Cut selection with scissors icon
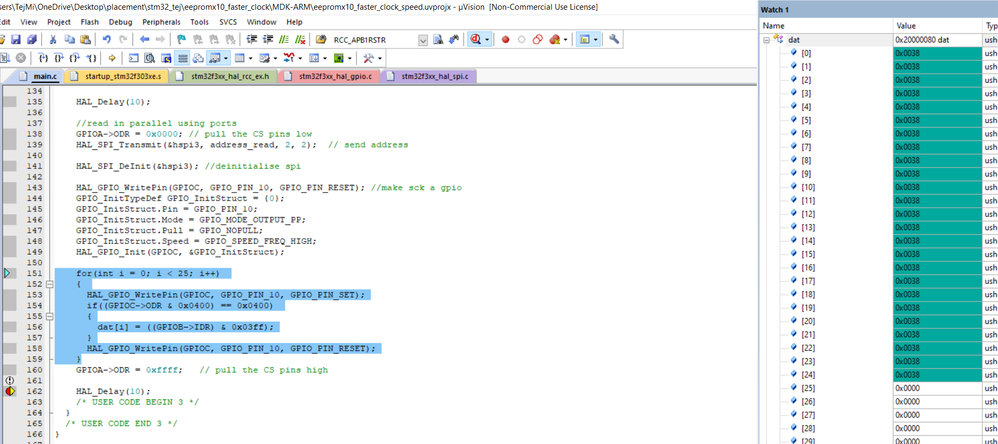The image size is (998, 444). 52,39
